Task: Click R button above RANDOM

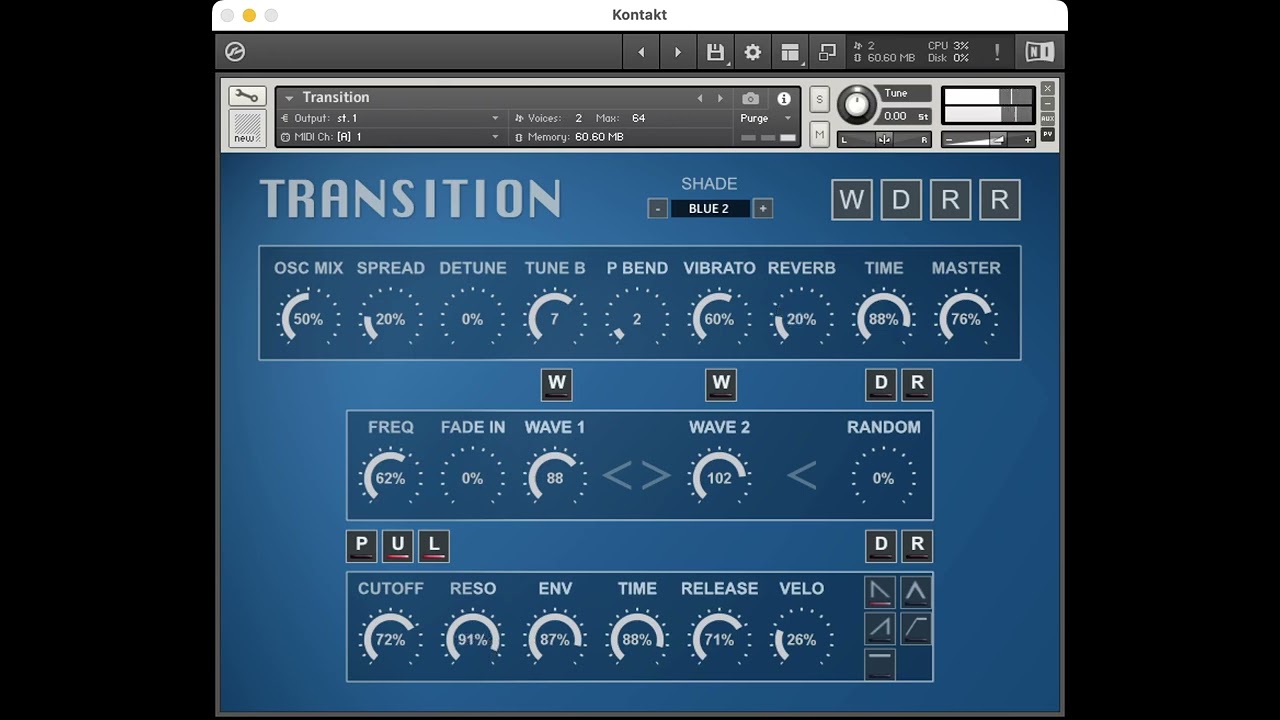Action: (x=917, y=384)
